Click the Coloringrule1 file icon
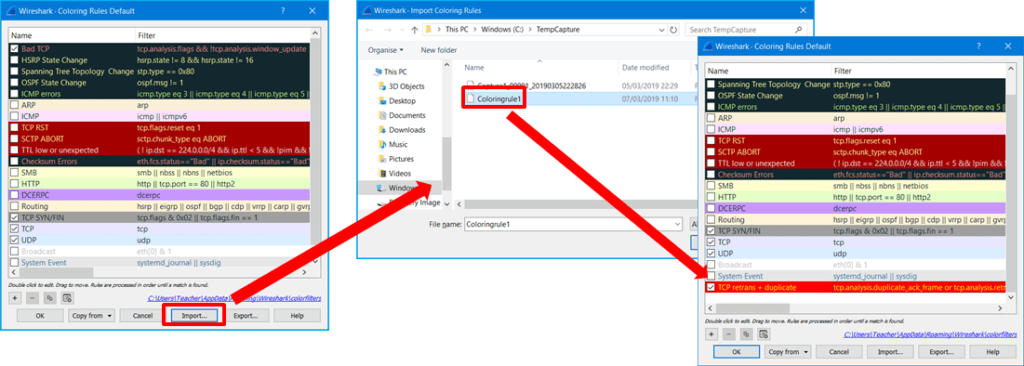This screenshot has height=366, width=1024. click(470, 99)
